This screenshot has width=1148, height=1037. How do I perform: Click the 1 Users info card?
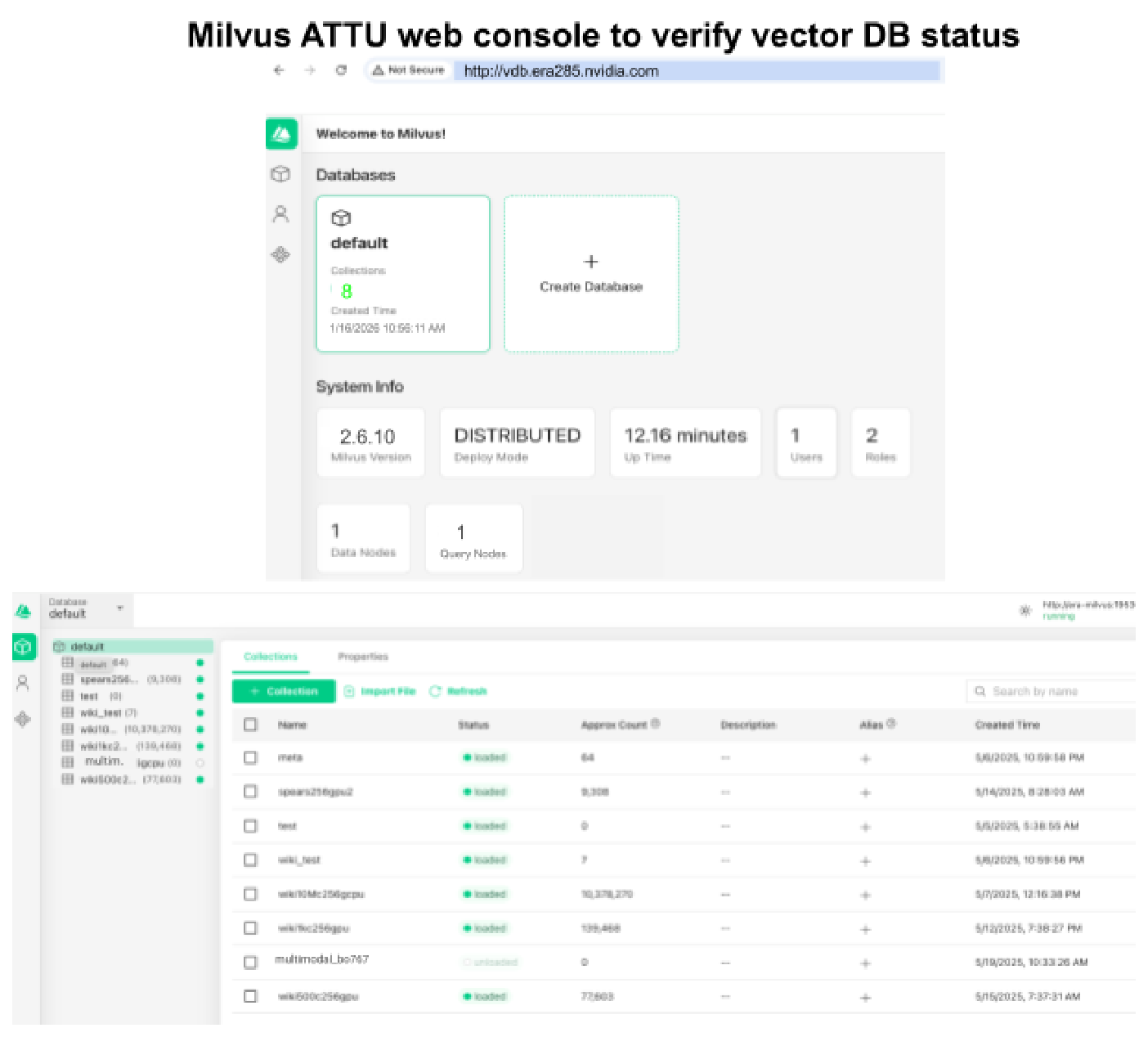pos(806,442)
